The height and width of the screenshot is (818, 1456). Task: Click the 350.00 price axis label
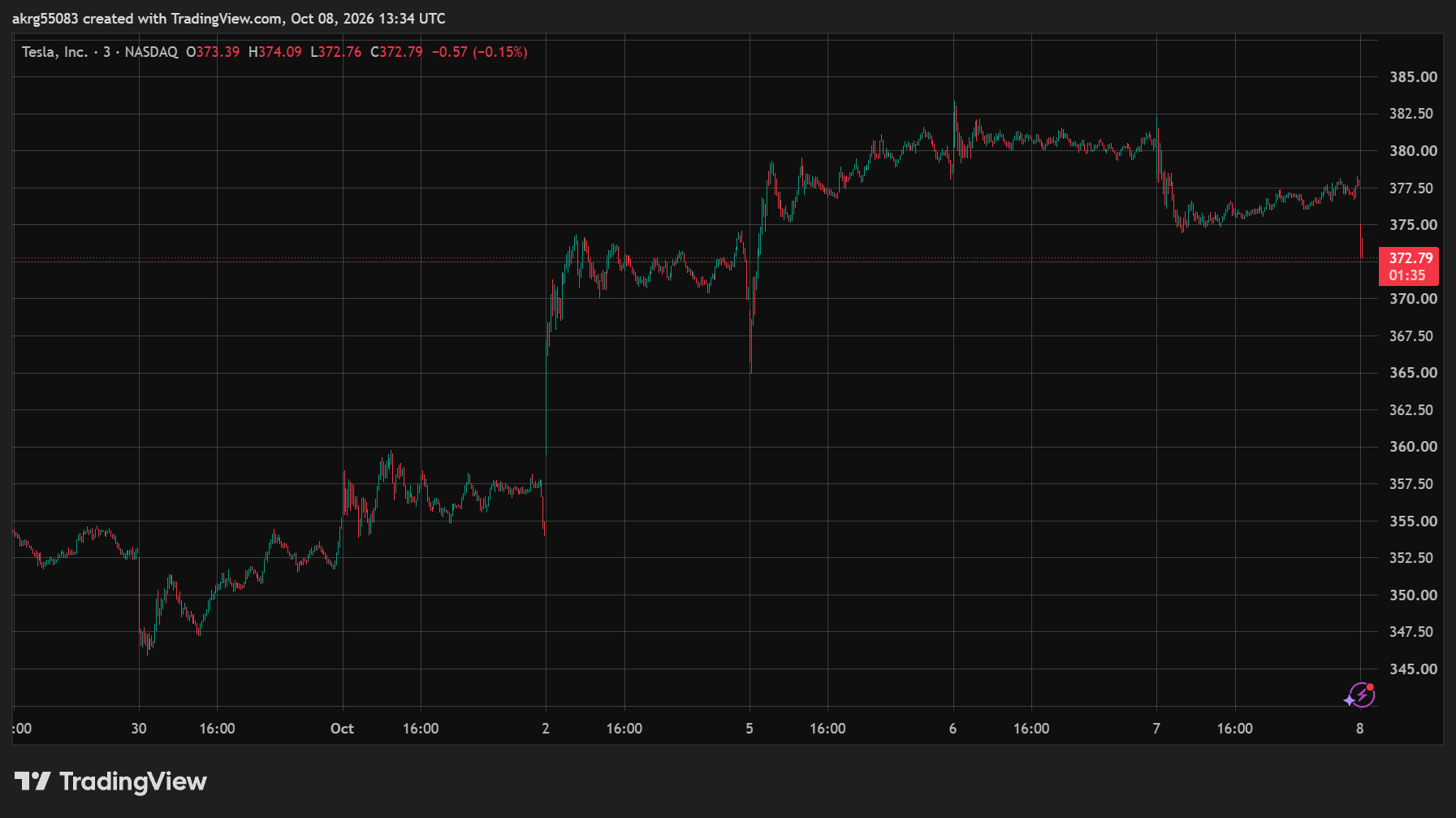point(1413,595)
